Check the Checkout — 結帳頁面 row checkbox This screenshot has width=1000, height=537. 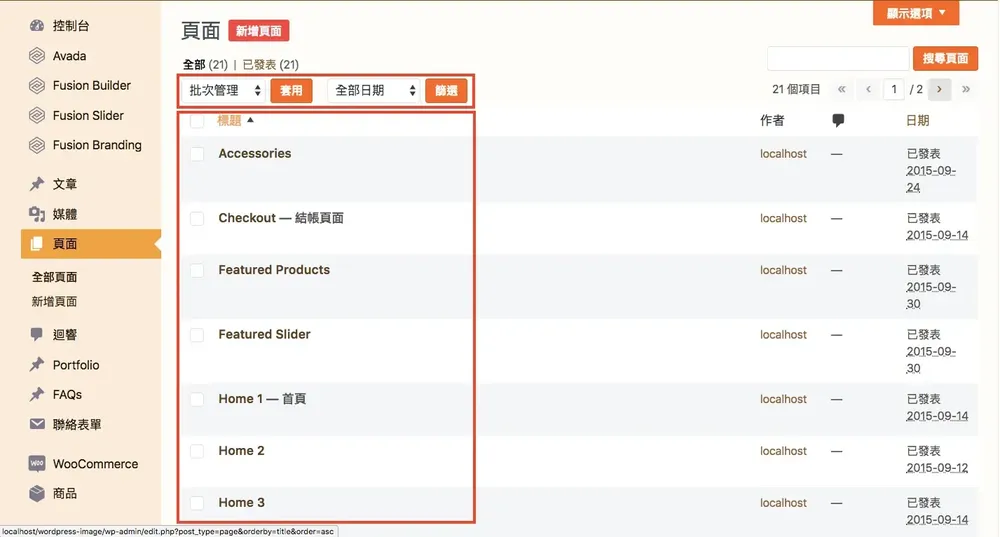point(197,219)
